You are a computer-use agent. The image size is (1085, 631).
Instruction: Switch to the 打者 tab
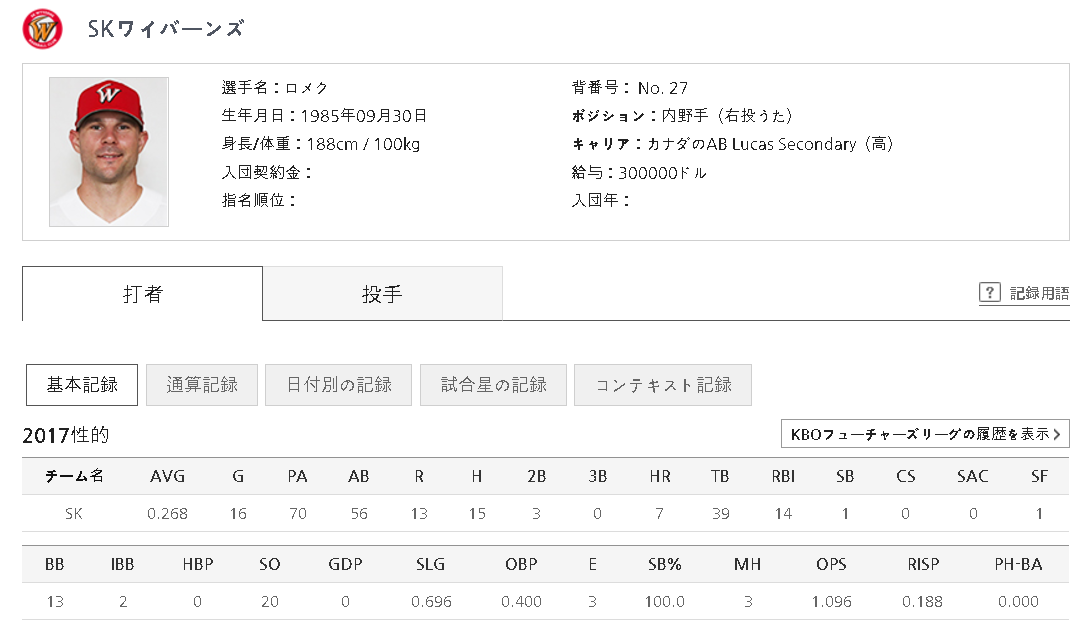(143, 294)
